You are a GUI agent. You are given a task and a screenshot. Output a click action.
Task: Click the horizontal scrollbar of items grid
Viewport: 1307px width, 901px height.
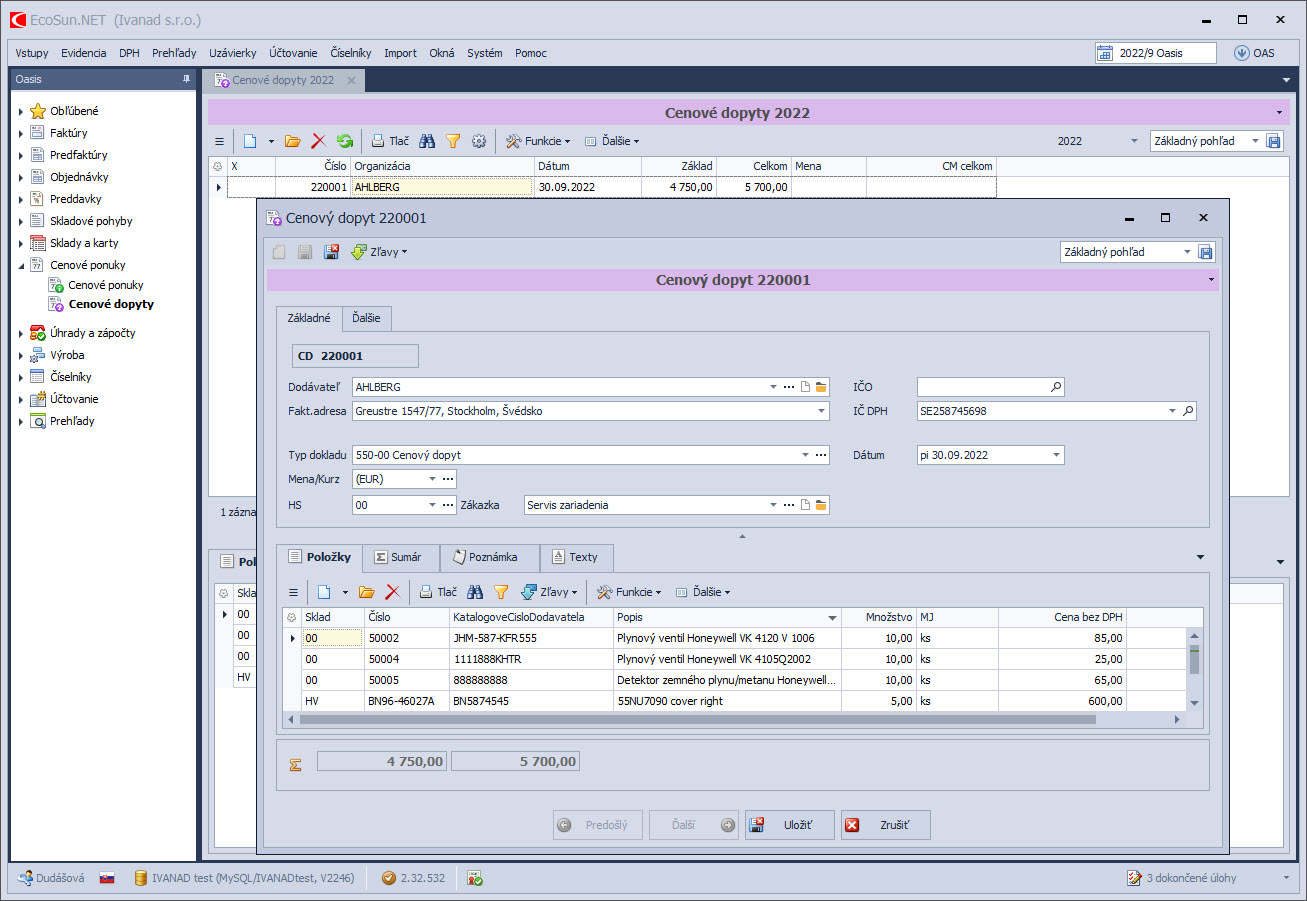click(696, 719)
